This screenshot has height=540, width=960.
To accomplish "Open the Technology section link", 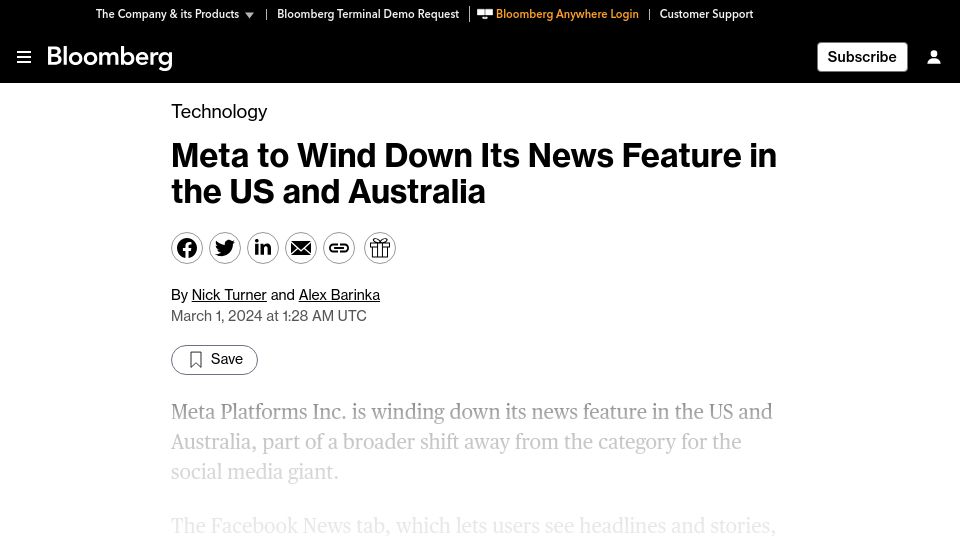I will click(x=219, y=111).
